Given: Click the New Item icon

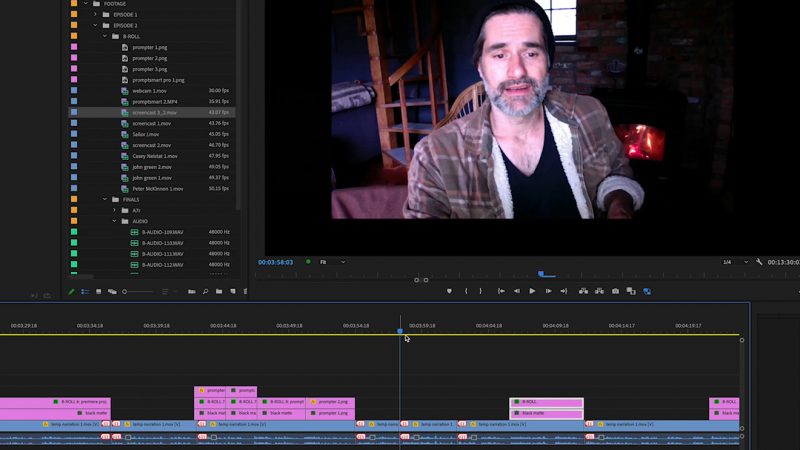Looking at the screenshot, I should click(x=233, y=292).
